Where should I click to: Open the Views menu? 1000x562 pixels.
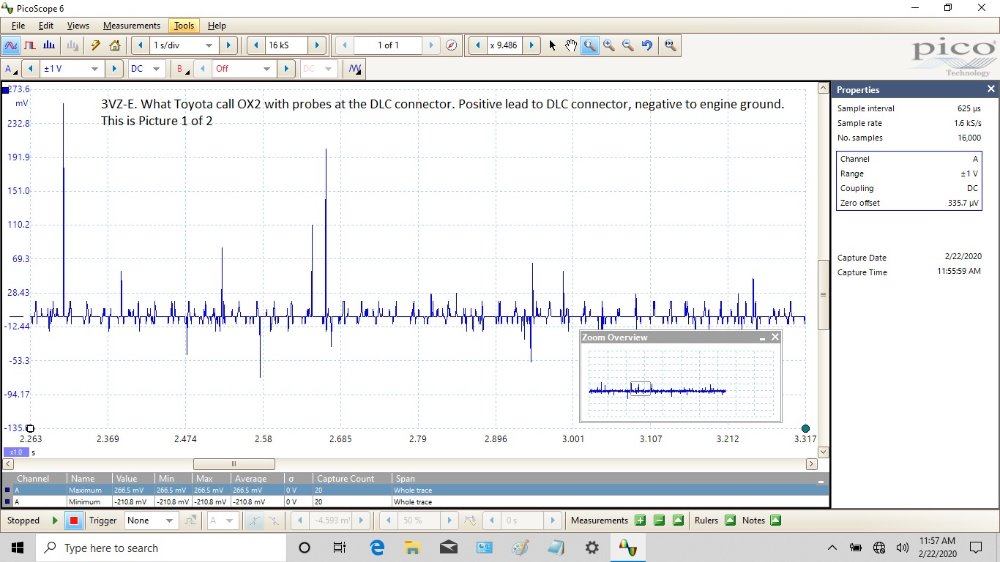(78, 26)
